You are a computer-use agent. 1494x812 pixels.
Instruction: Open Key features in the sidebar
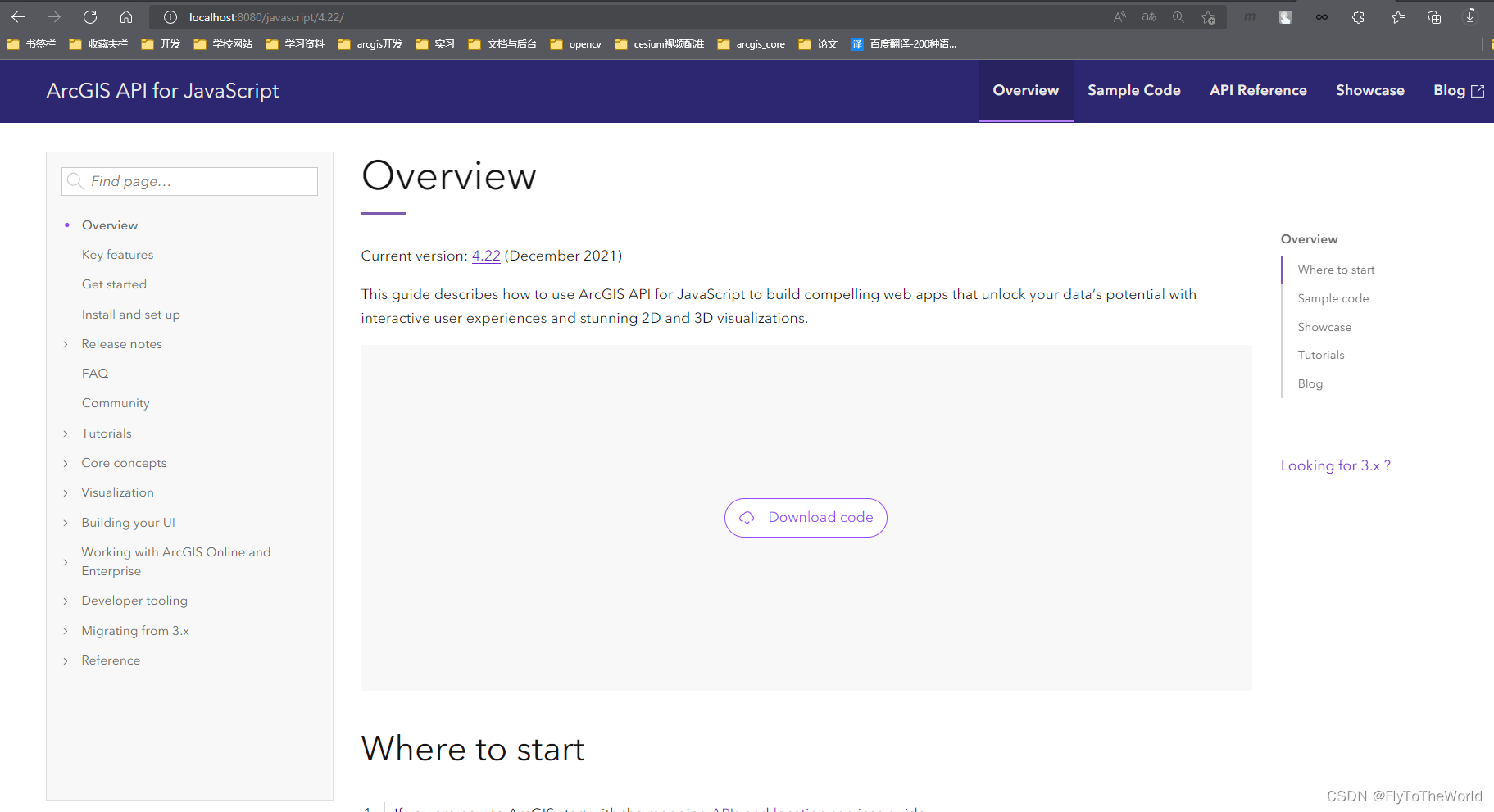tap(117, 255)
